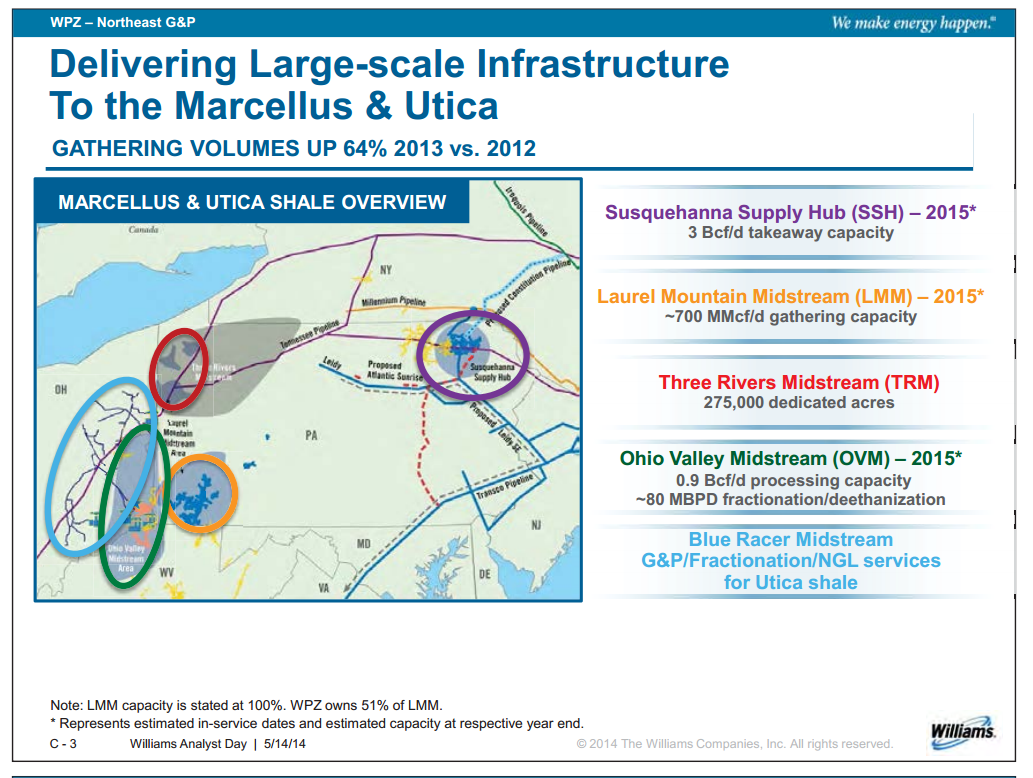Click the 'MD' state label on the map
This screenshot has height=778, width=1033.
point(364,544)
